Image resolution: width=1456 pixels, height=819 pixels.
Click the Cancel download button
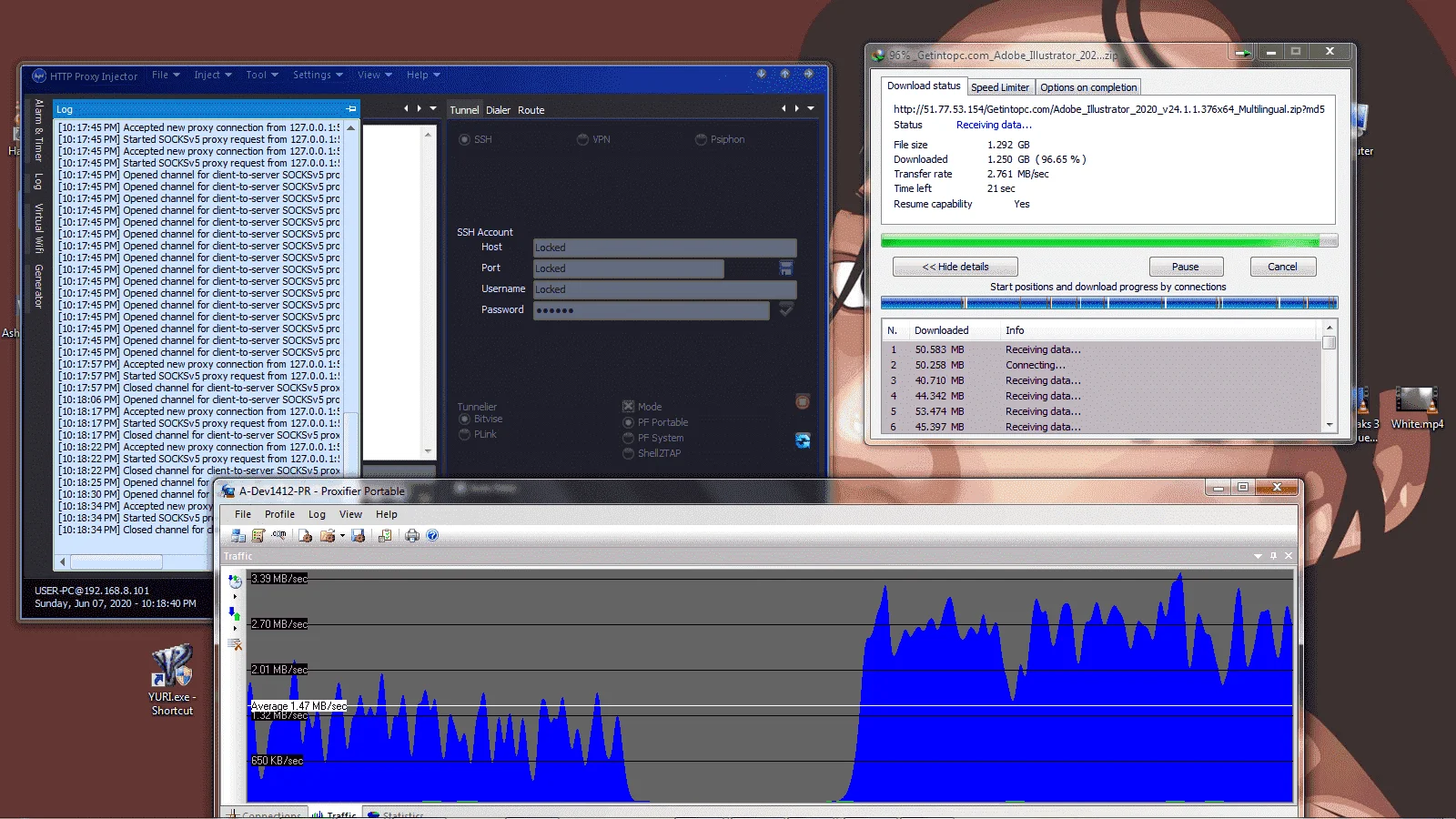[x=1282, y=267]
